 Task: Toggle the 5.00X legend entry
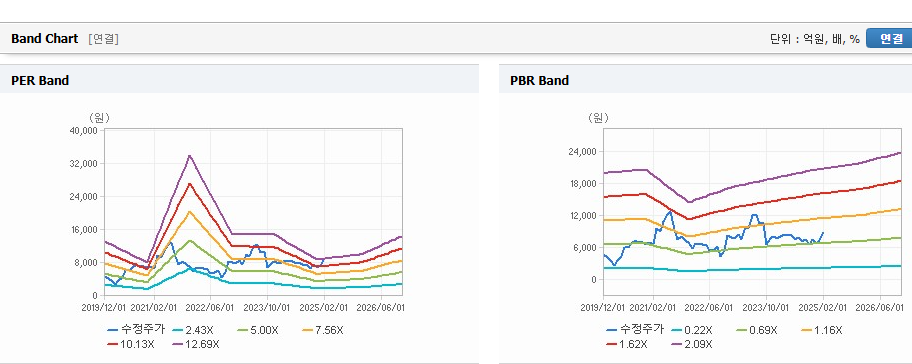point(258,330)
